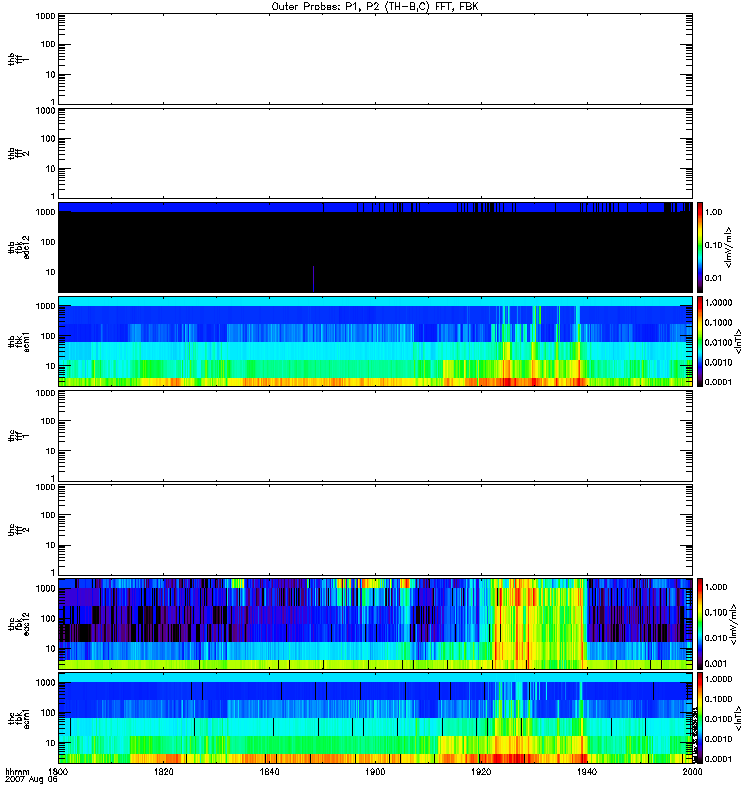Click the empty thc fff 2 plot panel
This screenshot has height=800, width=750.
[375, 530]
